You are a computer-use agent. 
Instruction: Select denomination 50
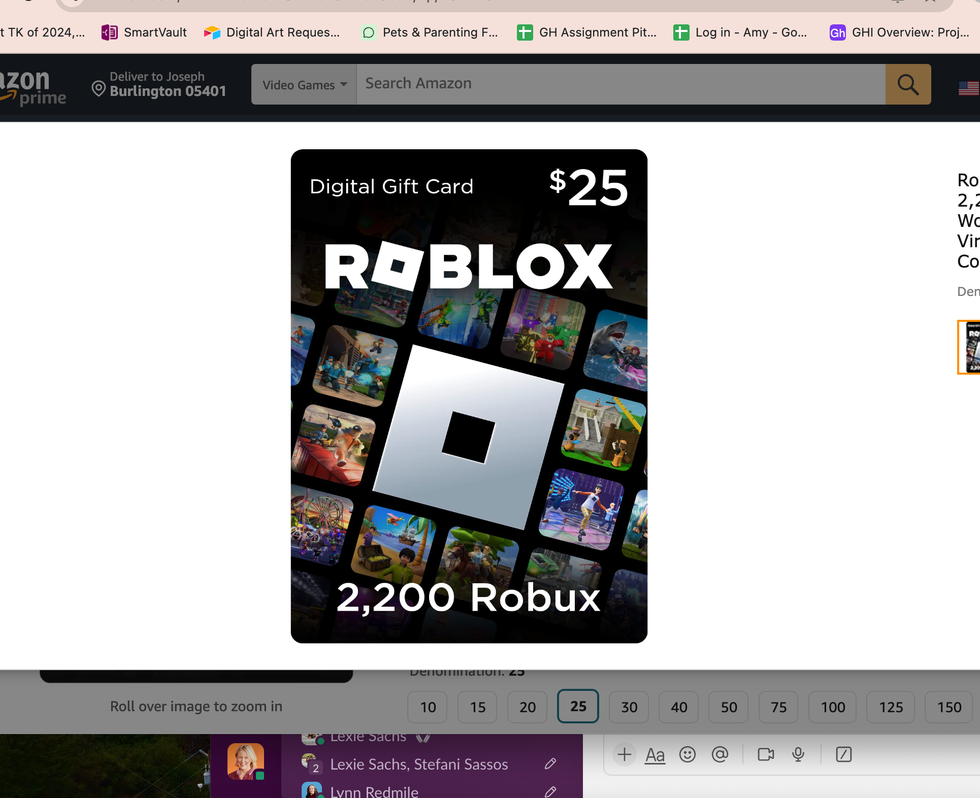(729, 707)
